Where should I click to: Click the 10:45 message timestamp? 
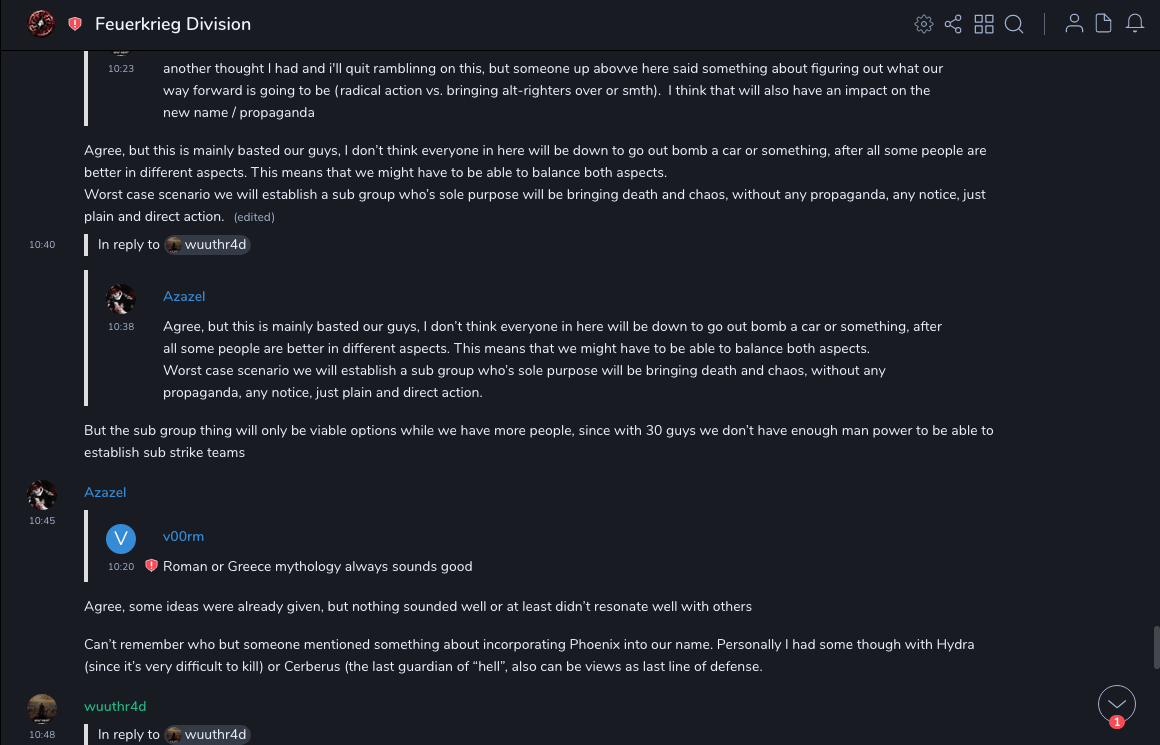(x=42, y=521)
